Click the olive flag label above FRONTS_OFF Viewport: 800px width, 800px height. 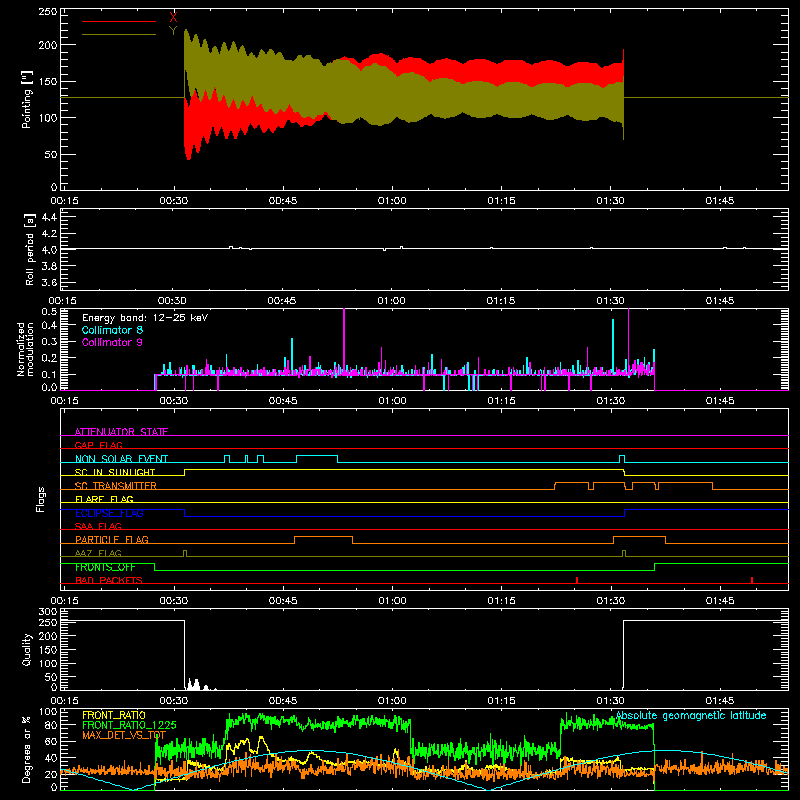point(98,553)
